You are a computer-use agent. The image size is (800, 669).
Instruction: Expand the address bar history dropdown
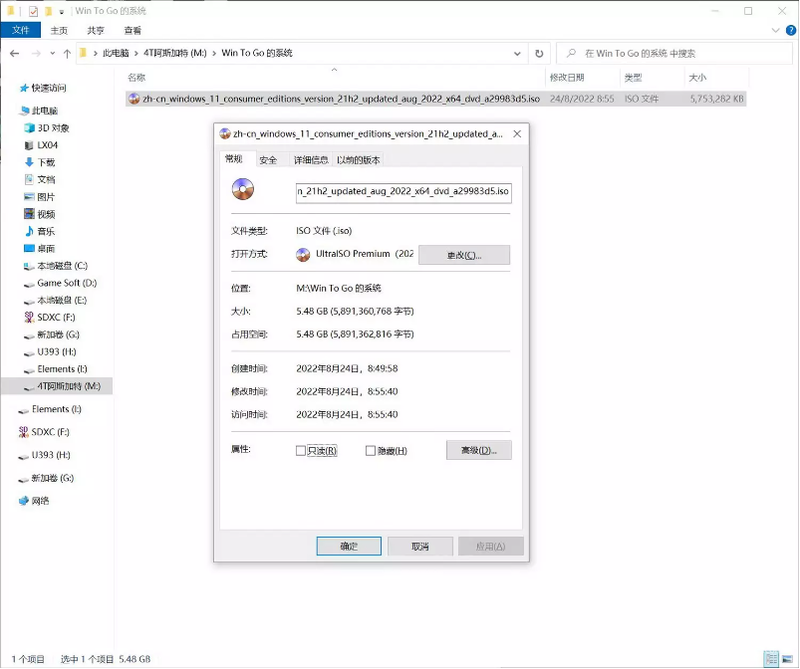[x=517, y=53]
